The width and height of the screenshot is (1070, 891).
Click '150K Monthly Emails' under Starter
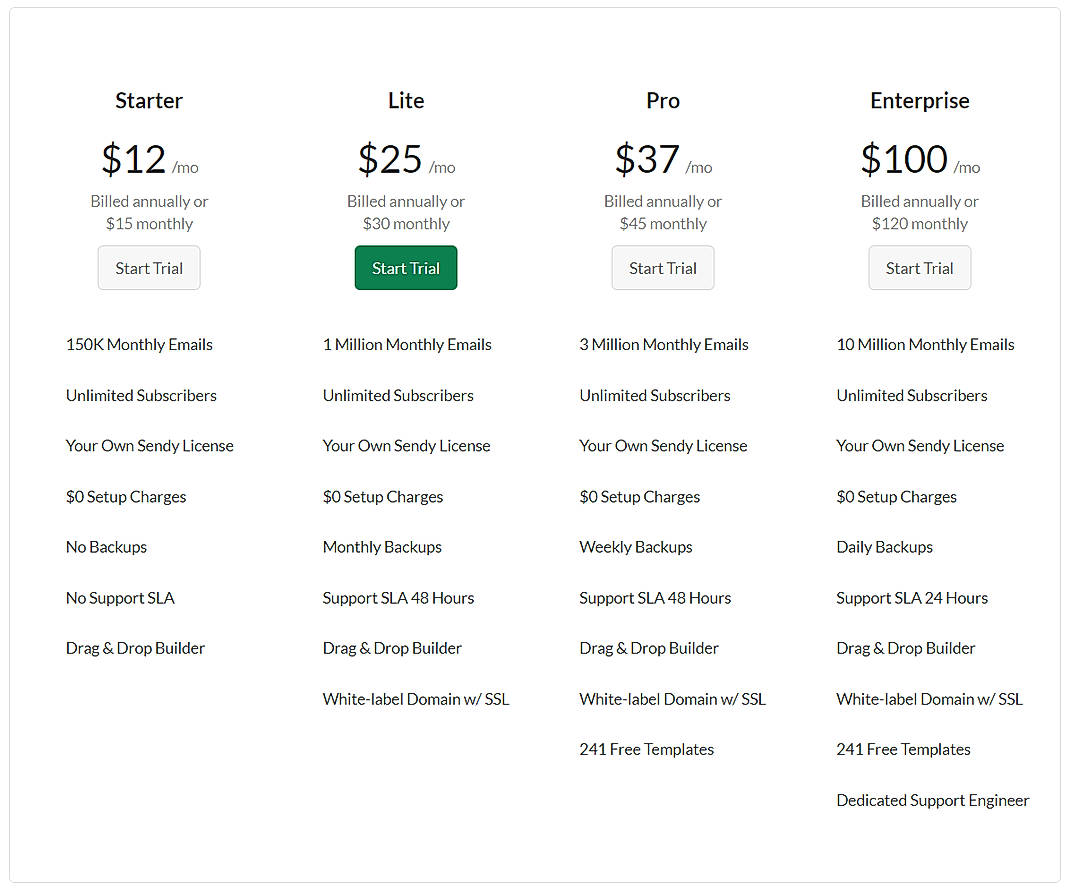point(139,344)
